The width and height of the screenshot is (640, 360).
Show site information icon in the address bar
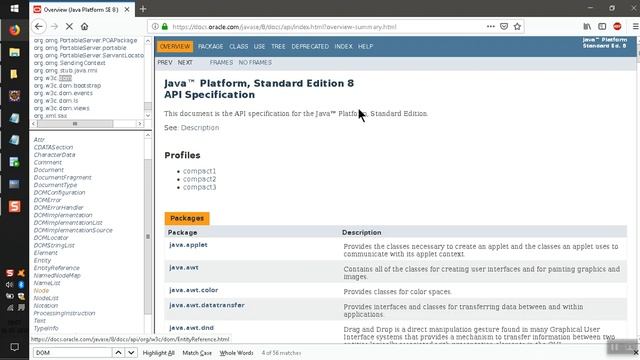point(155,27)
